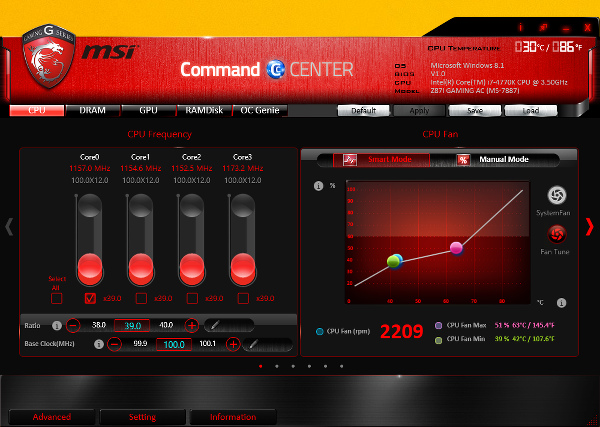Increase Ratio with the plus button
The width and height of the screenshot is (600, 427).
pyautogui.click(x=192, y=326)
